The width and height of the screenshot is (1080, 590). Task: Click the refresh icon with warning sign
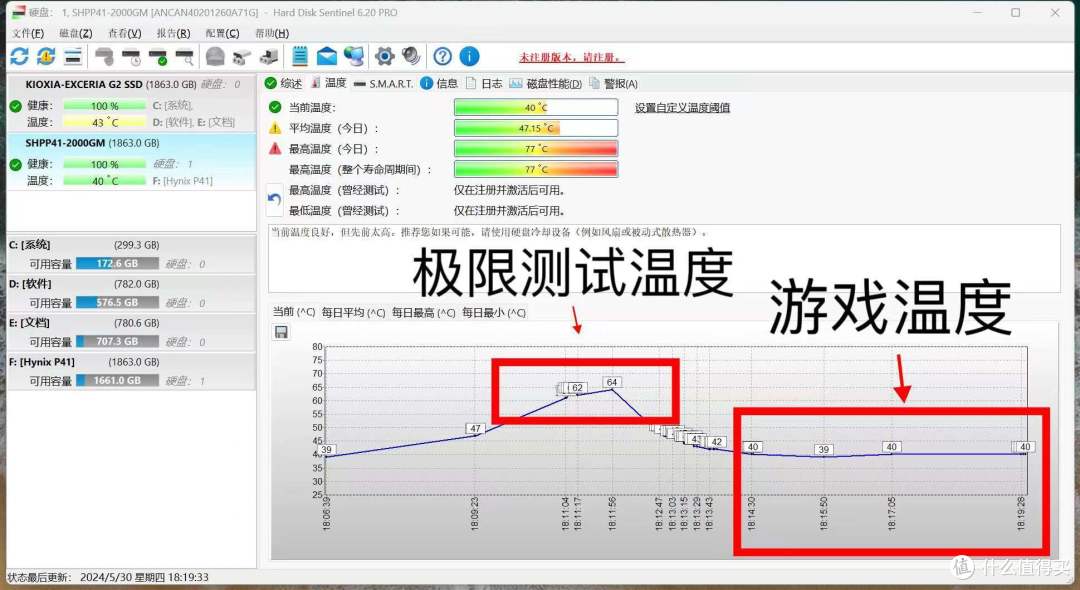46,56
